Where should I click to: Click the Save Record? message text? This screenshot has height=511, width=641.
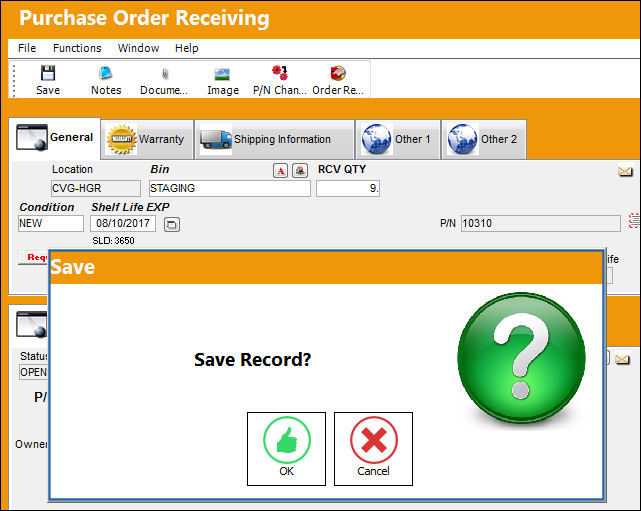(x=253, y=360)
